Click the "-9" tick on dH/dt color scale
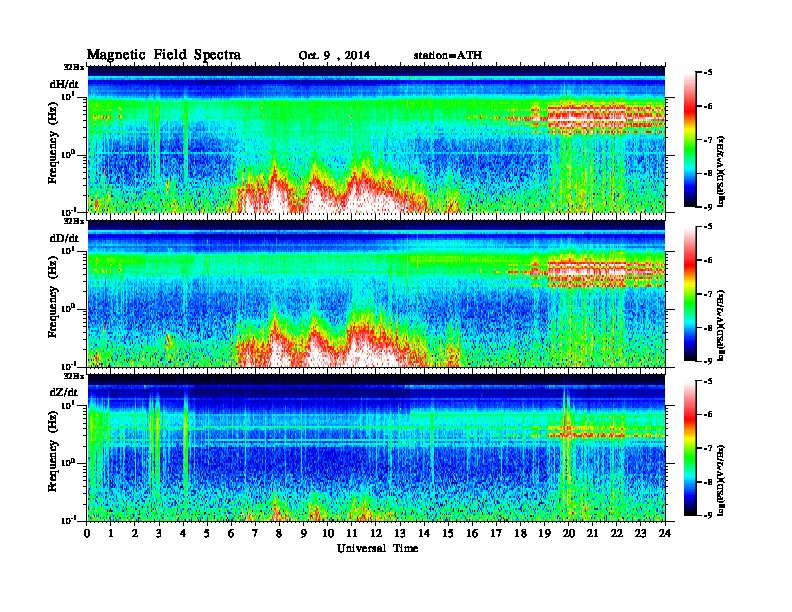Viewport: 792px width, 612px height. tap(708, 207)
